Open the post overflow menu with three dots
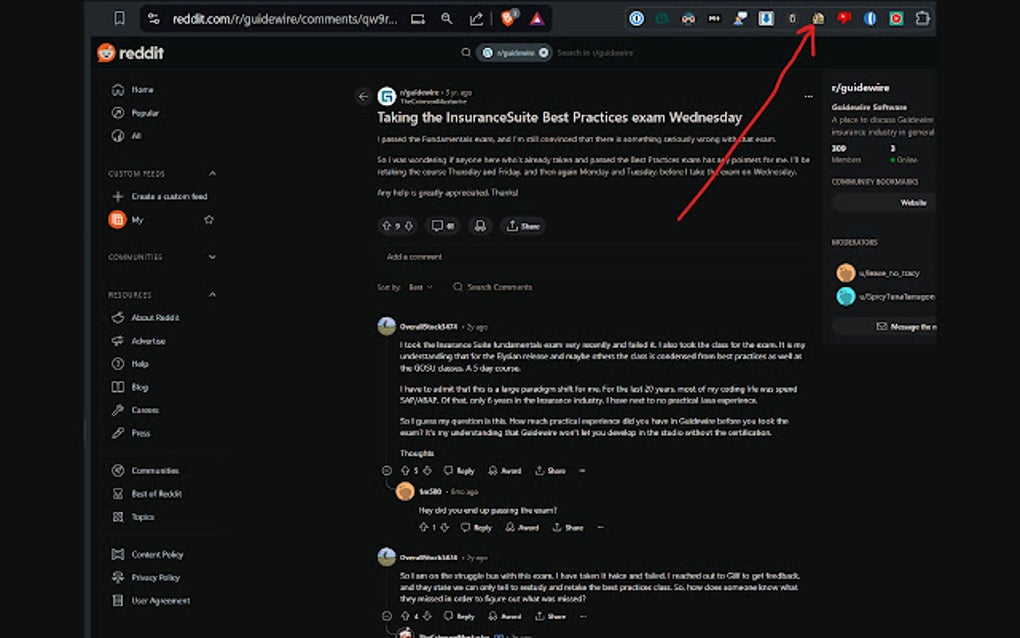The width and height of the screenshot is (1020, 638). [x=808, y=94]
